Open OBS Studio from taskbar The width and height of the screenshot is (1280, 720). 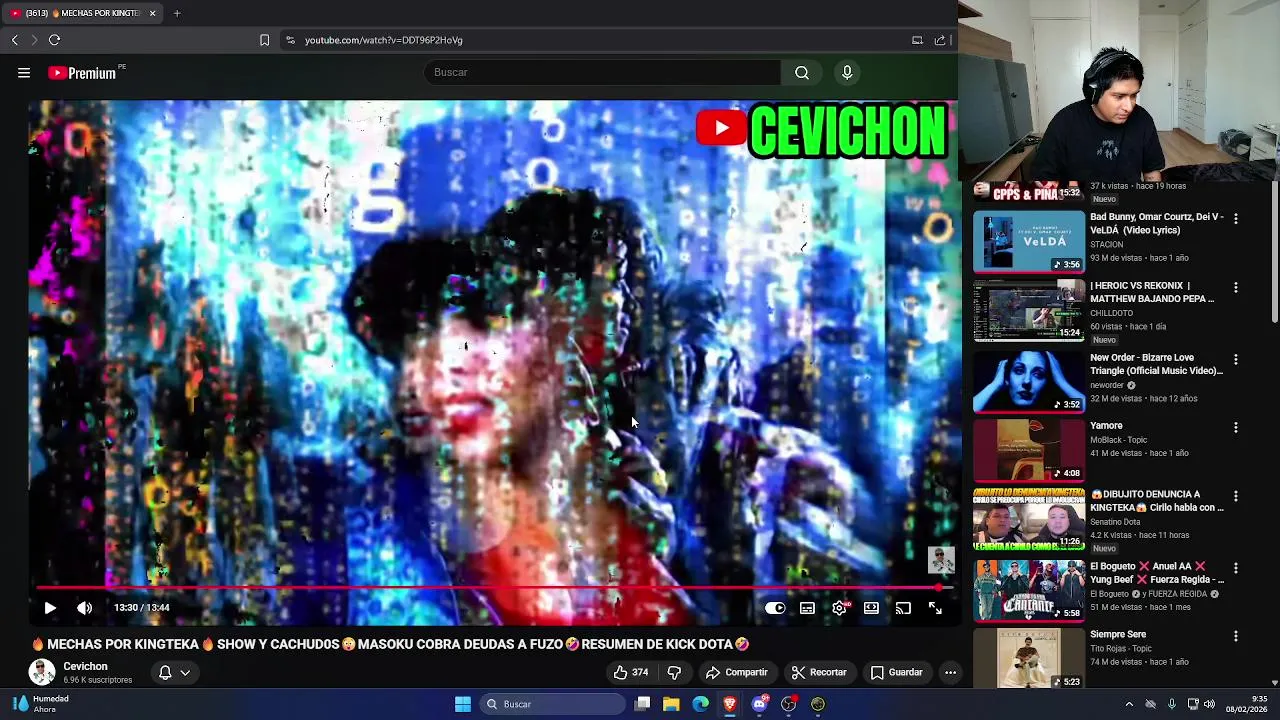(x=818, y=704)
